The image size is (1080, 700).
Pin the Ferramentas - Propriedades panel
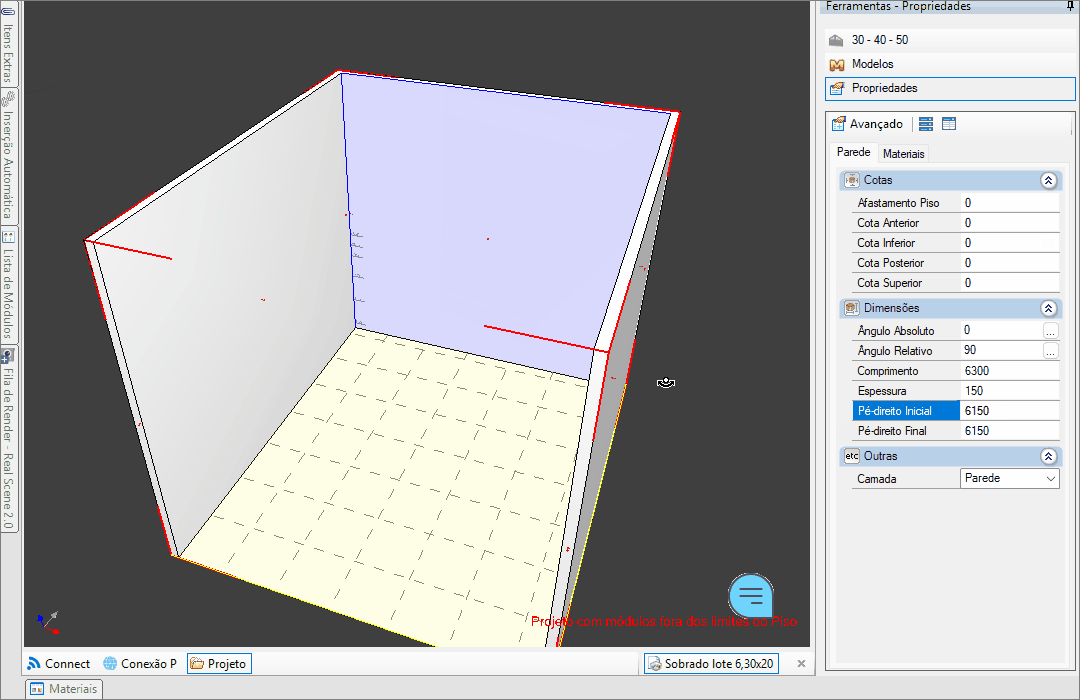(1070, 6)
